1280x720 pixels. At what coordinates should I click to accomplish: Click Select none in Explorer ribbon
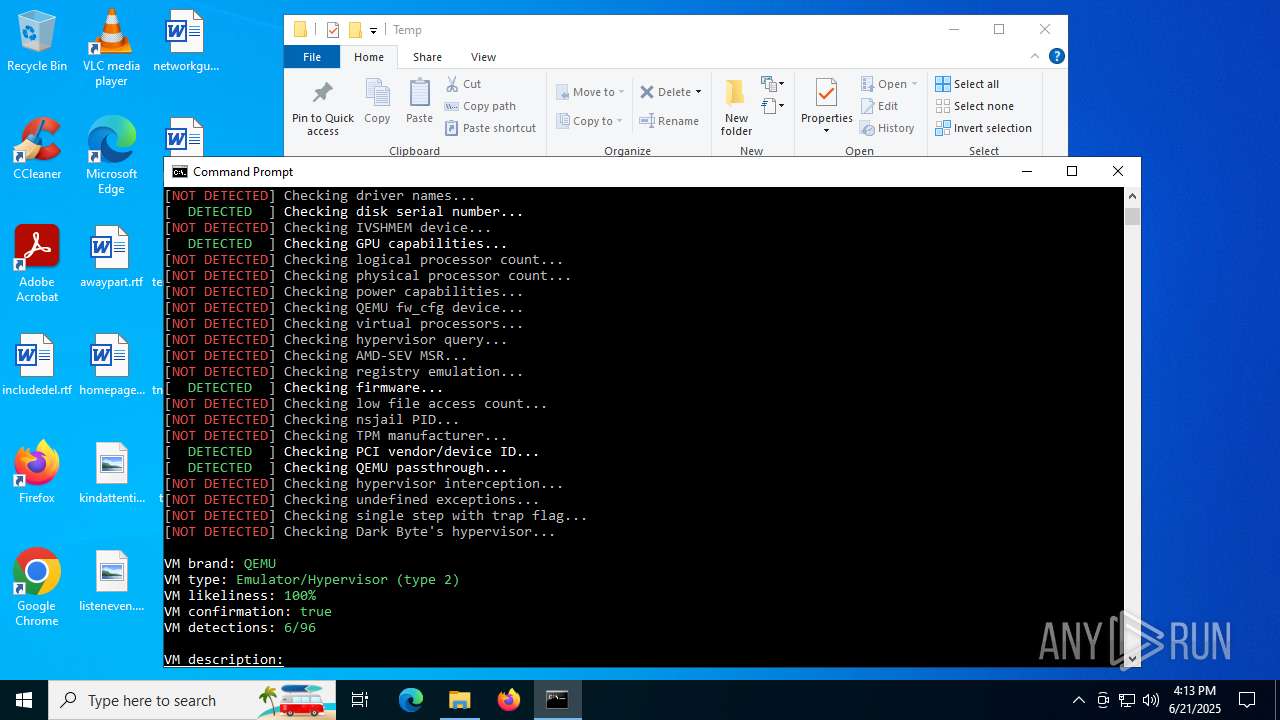click(x=974, y=106)
